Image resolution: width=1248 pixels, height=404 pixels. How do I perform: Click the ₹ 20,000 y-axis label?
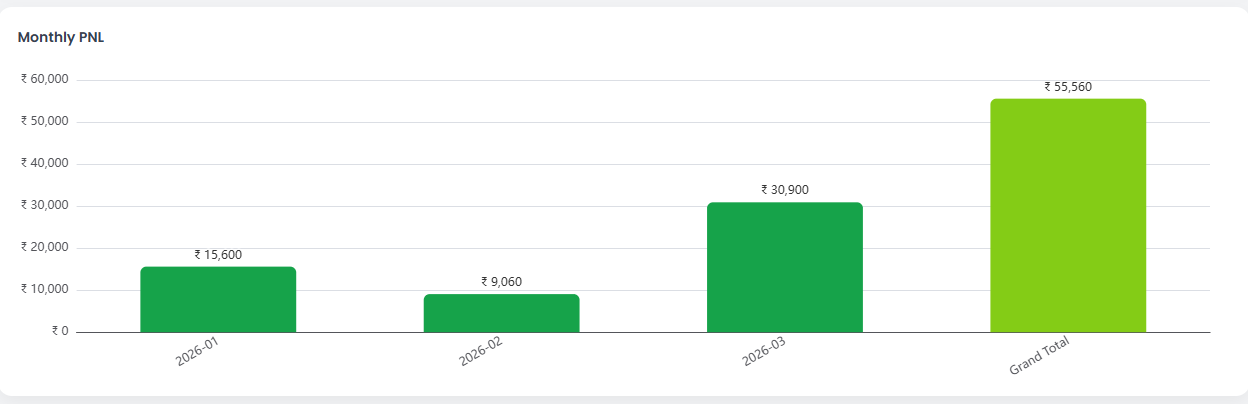click(x=44, y=247)
